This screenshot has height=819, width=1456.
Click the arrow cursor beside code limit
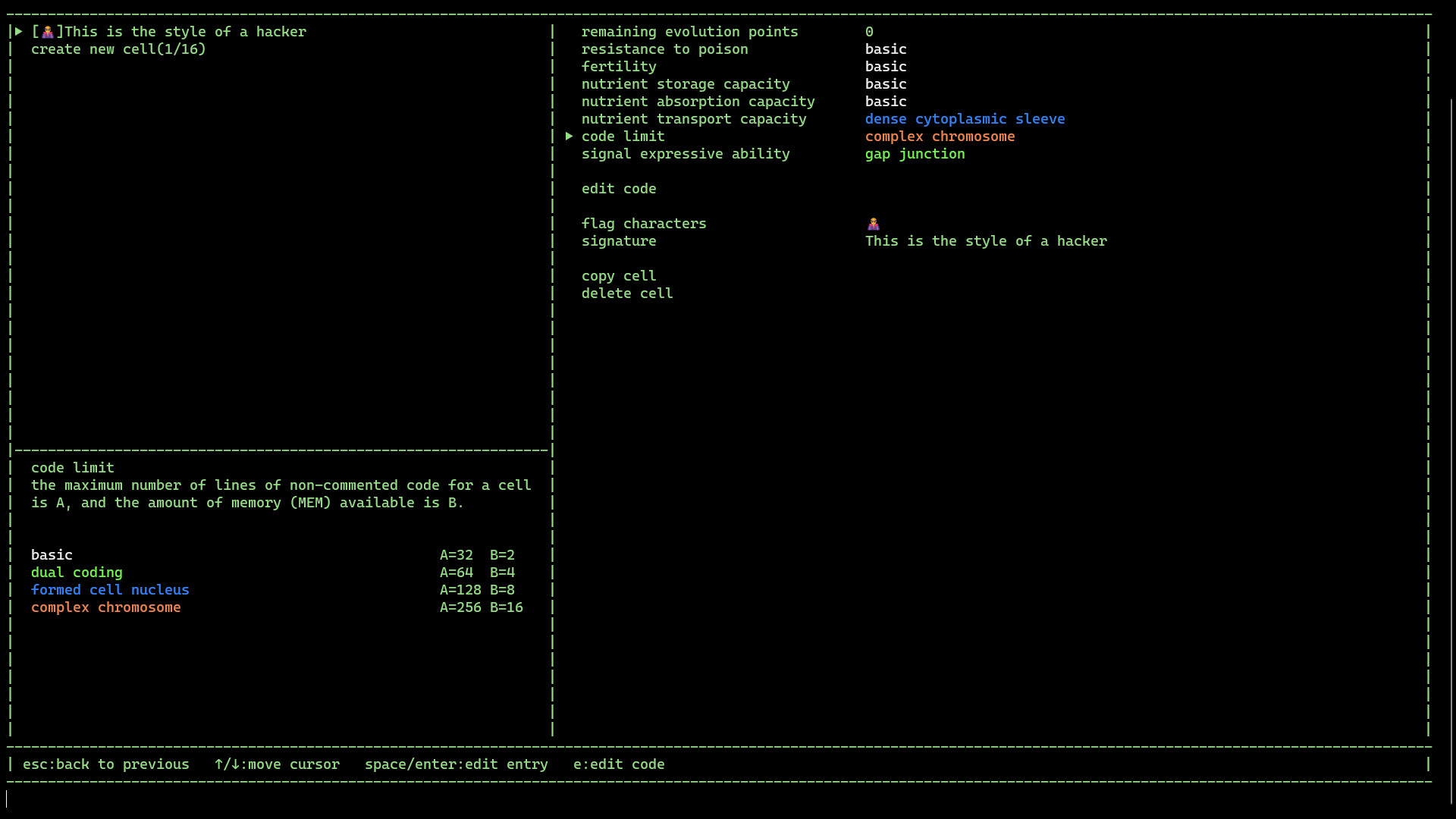[x=569, y=136]
